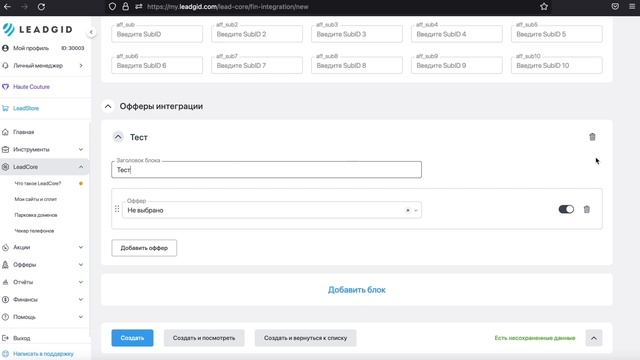Bookmark page with star icon
640x360 pixels.
(x=544, y=7)
